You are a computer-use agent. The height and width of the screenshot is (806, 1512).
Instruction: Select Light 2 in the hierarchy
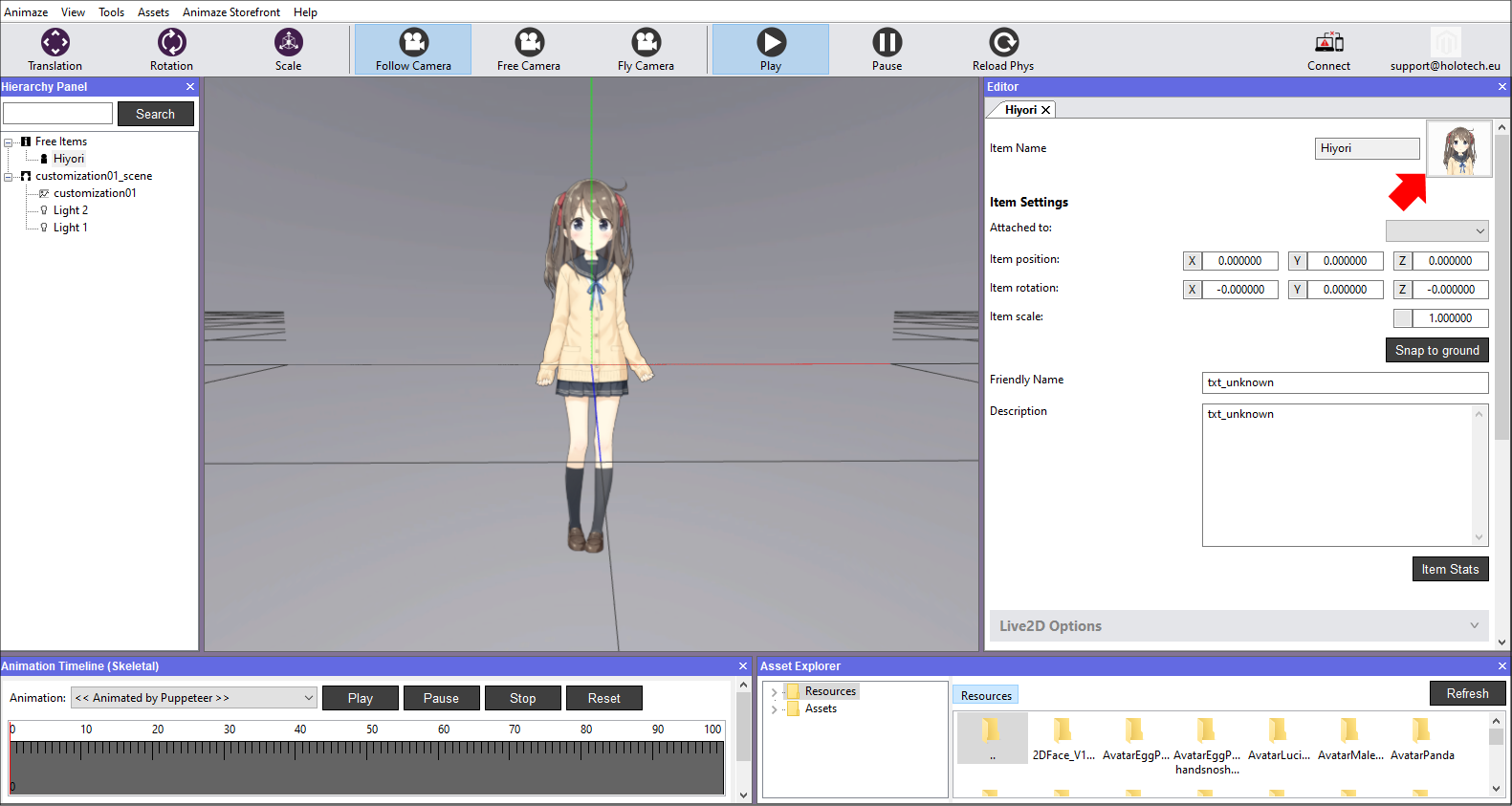[x=70, y=211]
